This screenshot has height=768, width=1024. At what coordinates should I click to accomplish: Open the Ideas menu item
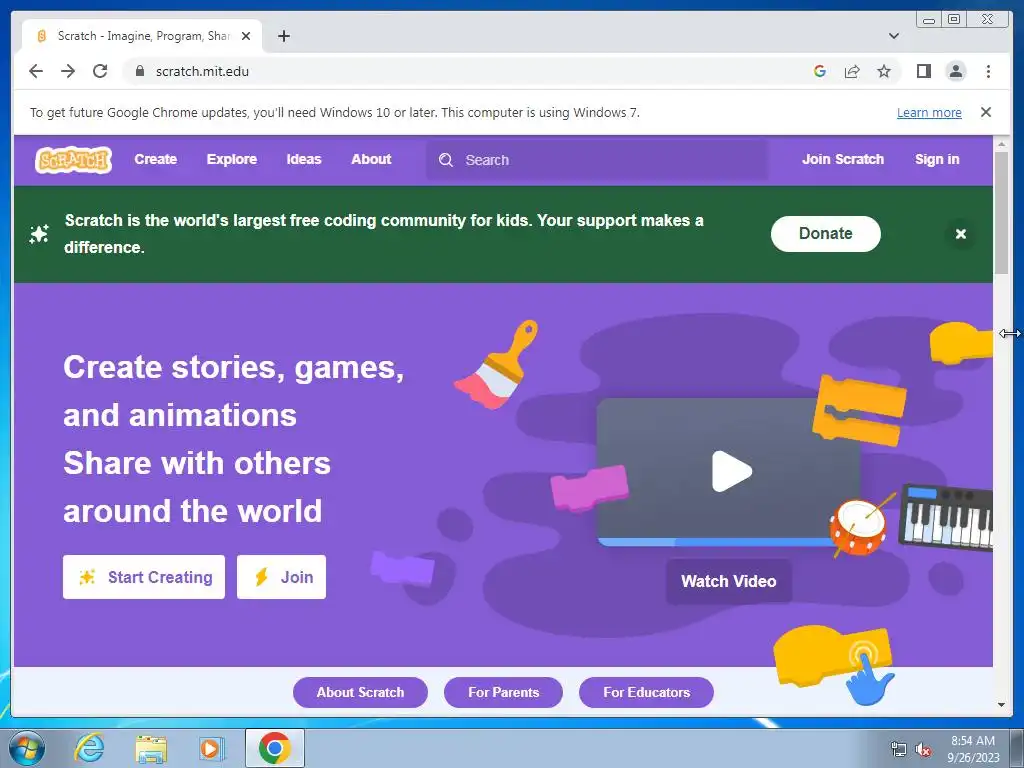(304, 159)
